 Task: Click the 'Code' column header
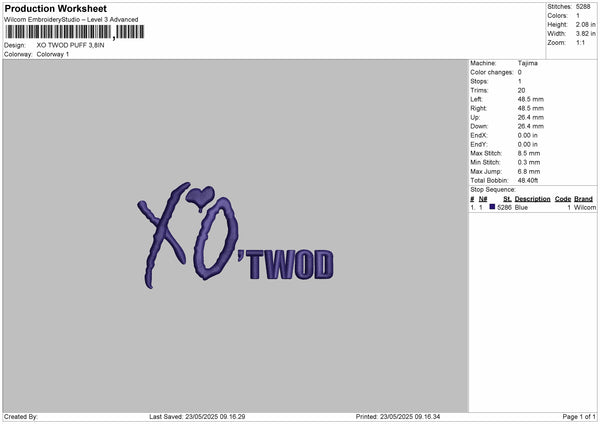pyautogui.click(x=563, y=199)
